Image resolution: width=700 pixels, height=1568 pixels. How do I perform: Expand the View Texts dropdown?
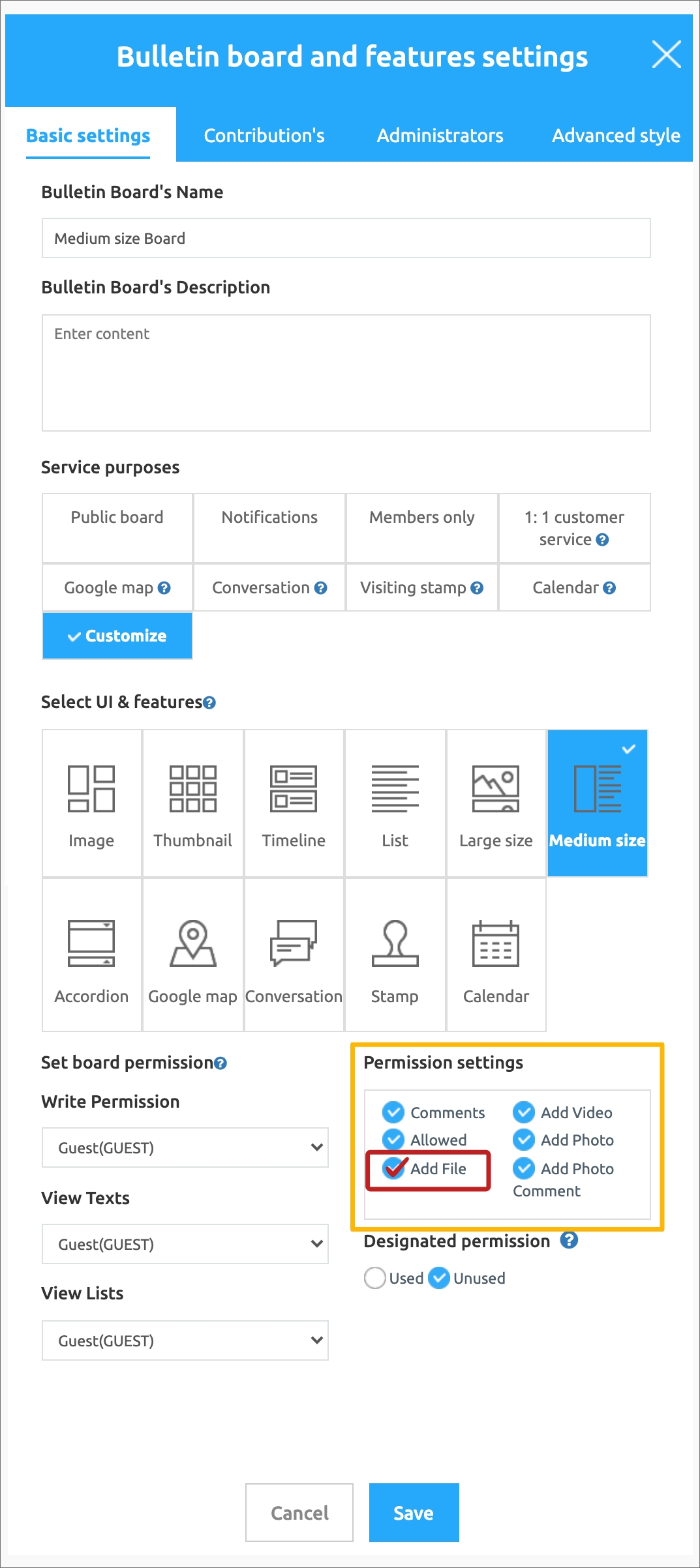pos(185,1244)
